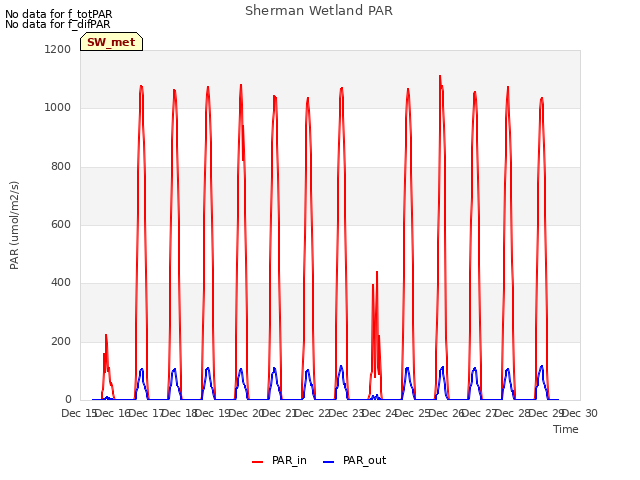Viewport: 640px width, 480px height.
Task: Toggle the PAR_in legend entry
Action: (x=280, y=460)
